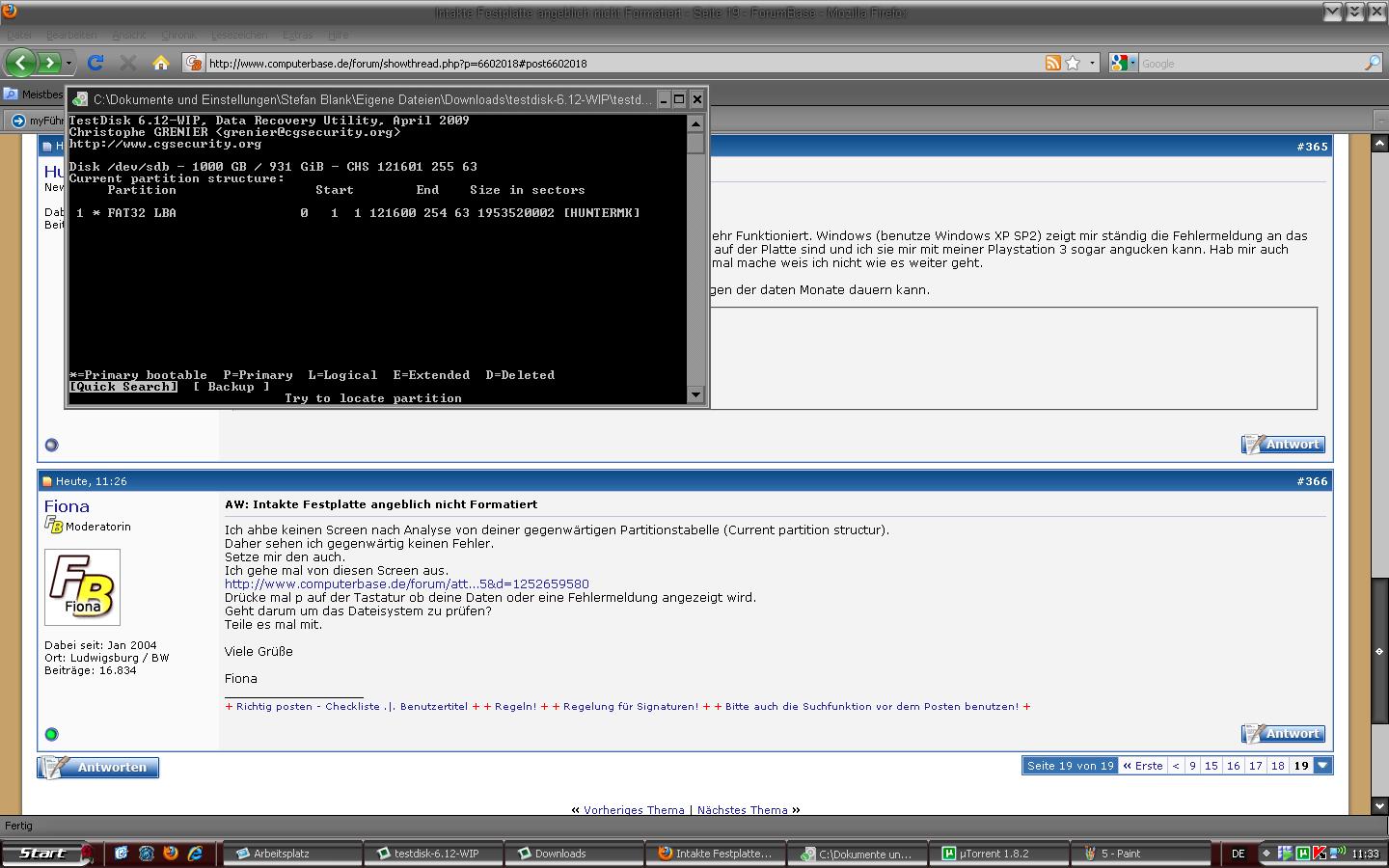Open the first quick launch icon after Start
Viewport: 1389px width, 868px height.
[122, 853]
